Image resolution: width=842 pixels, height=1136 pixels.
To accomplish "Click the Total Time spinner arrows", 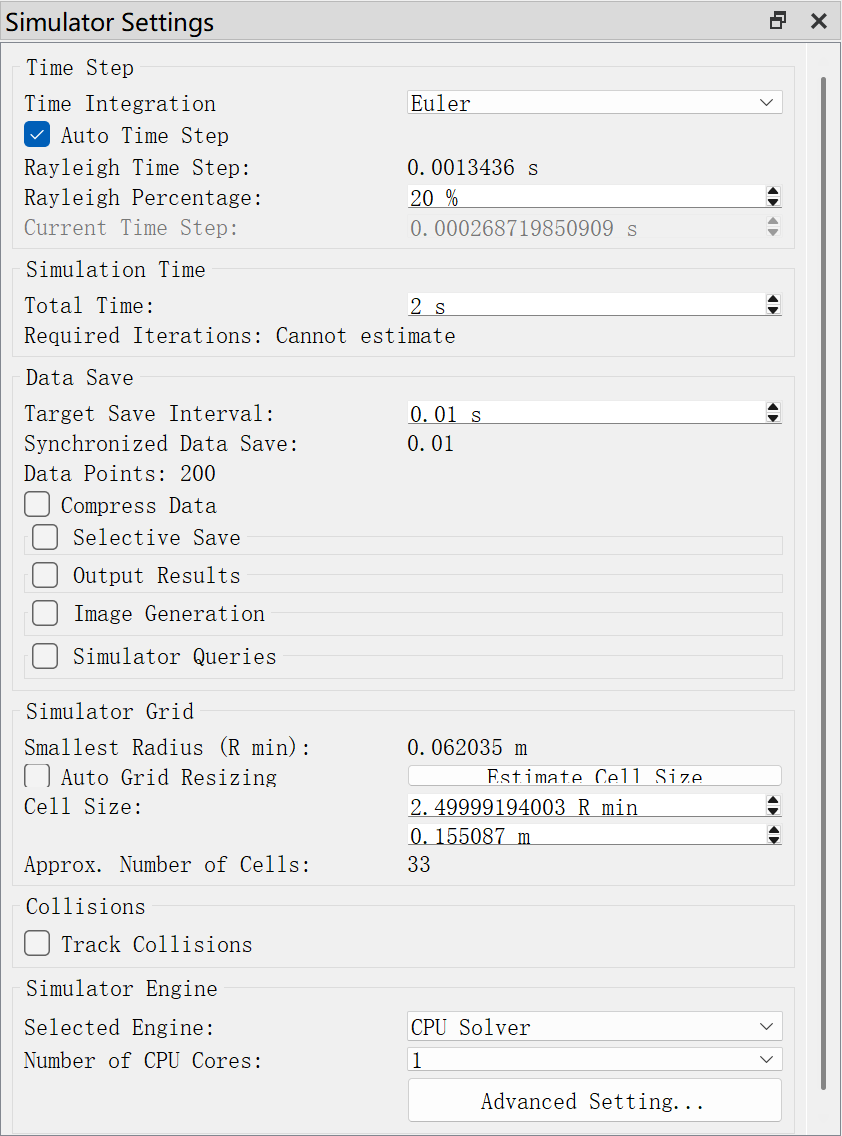I will [772, 305].
